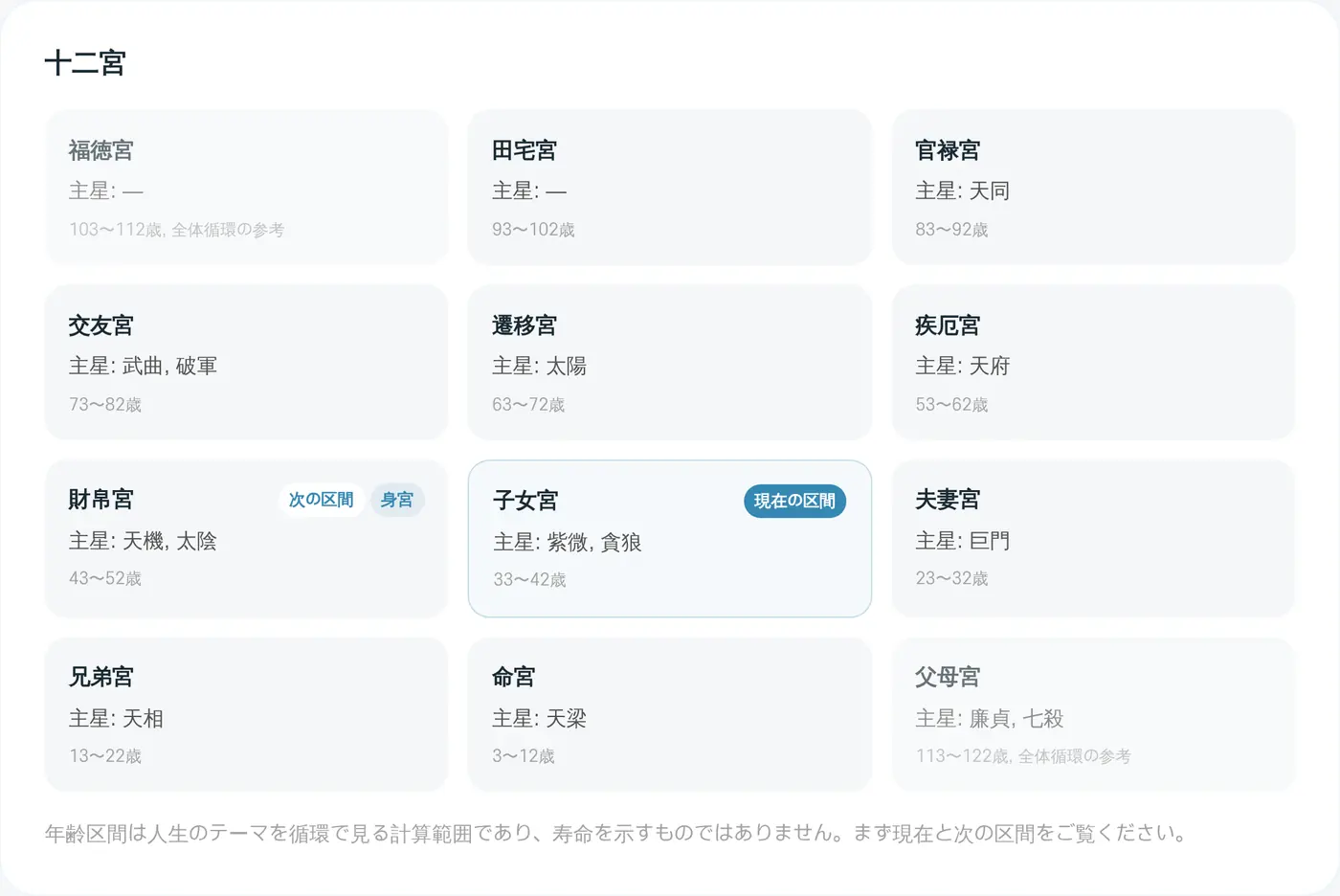Click 主星: 天府 text

click(962, 366)
